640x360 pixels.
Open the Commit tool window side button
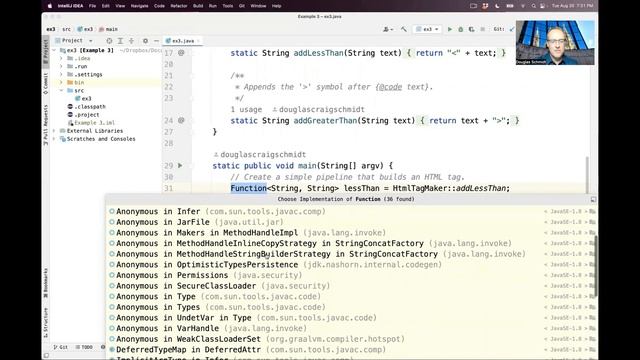46,84
